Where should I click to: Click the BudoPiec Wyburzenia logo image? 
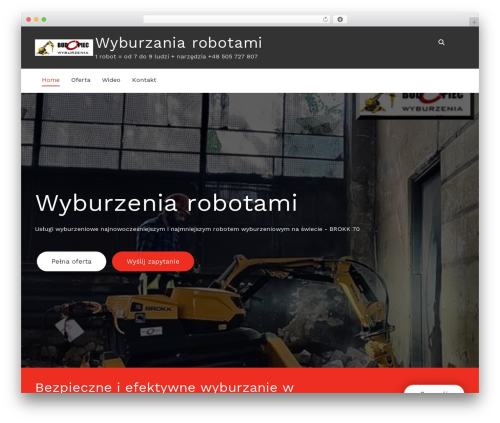(64, 47)
